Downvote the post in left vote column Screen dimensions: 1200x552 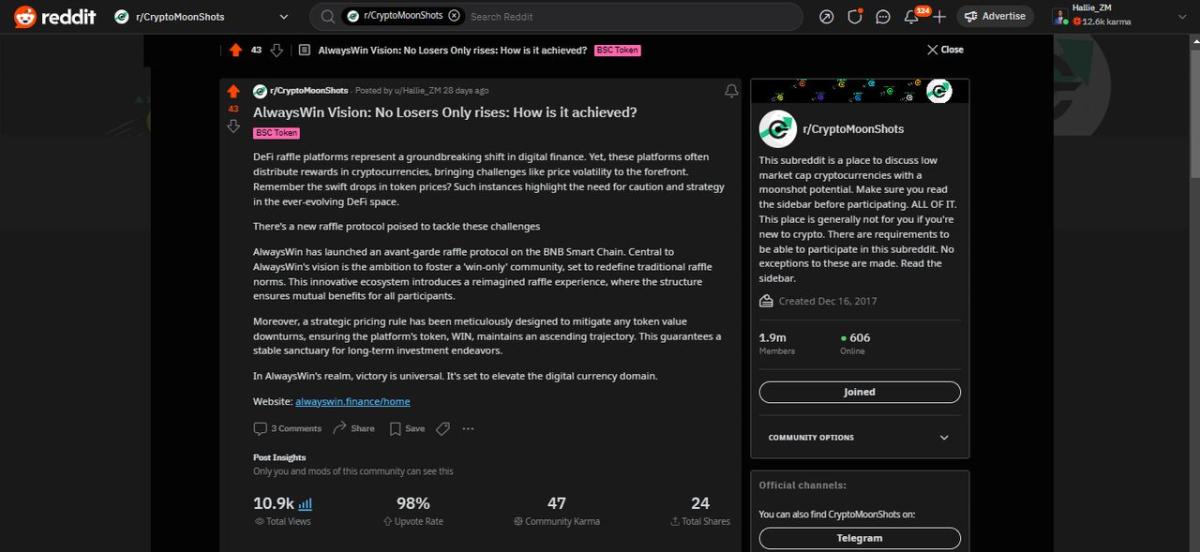(x=233, y=126)
